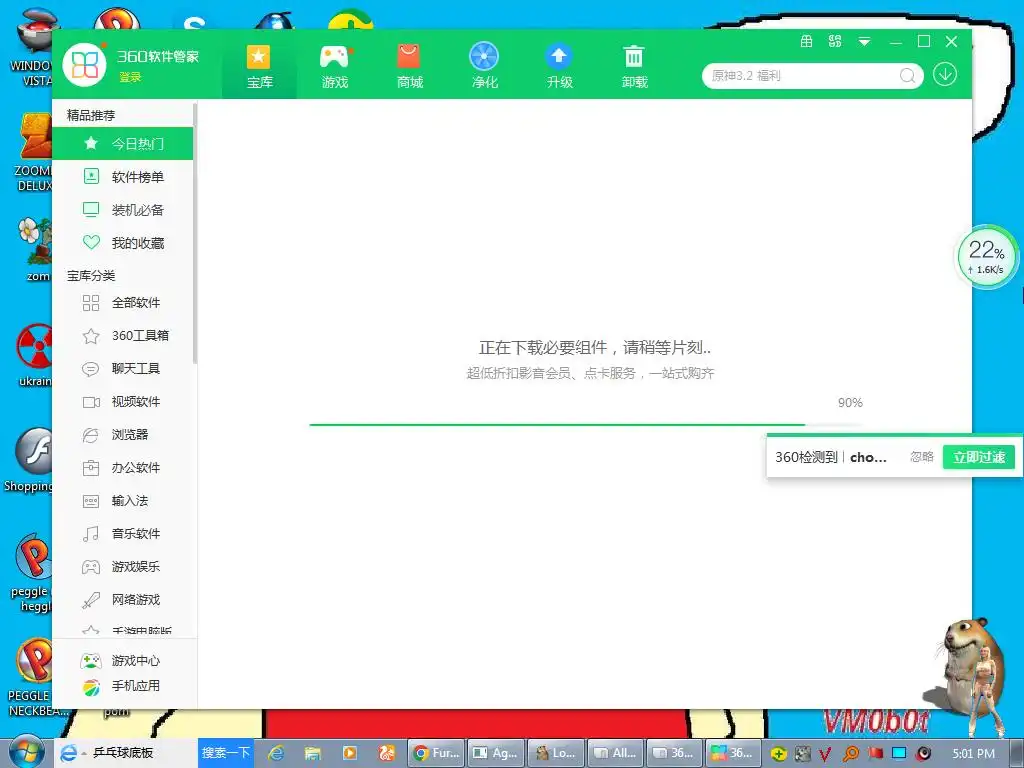Open 手机应用 at sidebar bottom
The height and width of the screenshot is (768, 1024).
click(120, 686)
